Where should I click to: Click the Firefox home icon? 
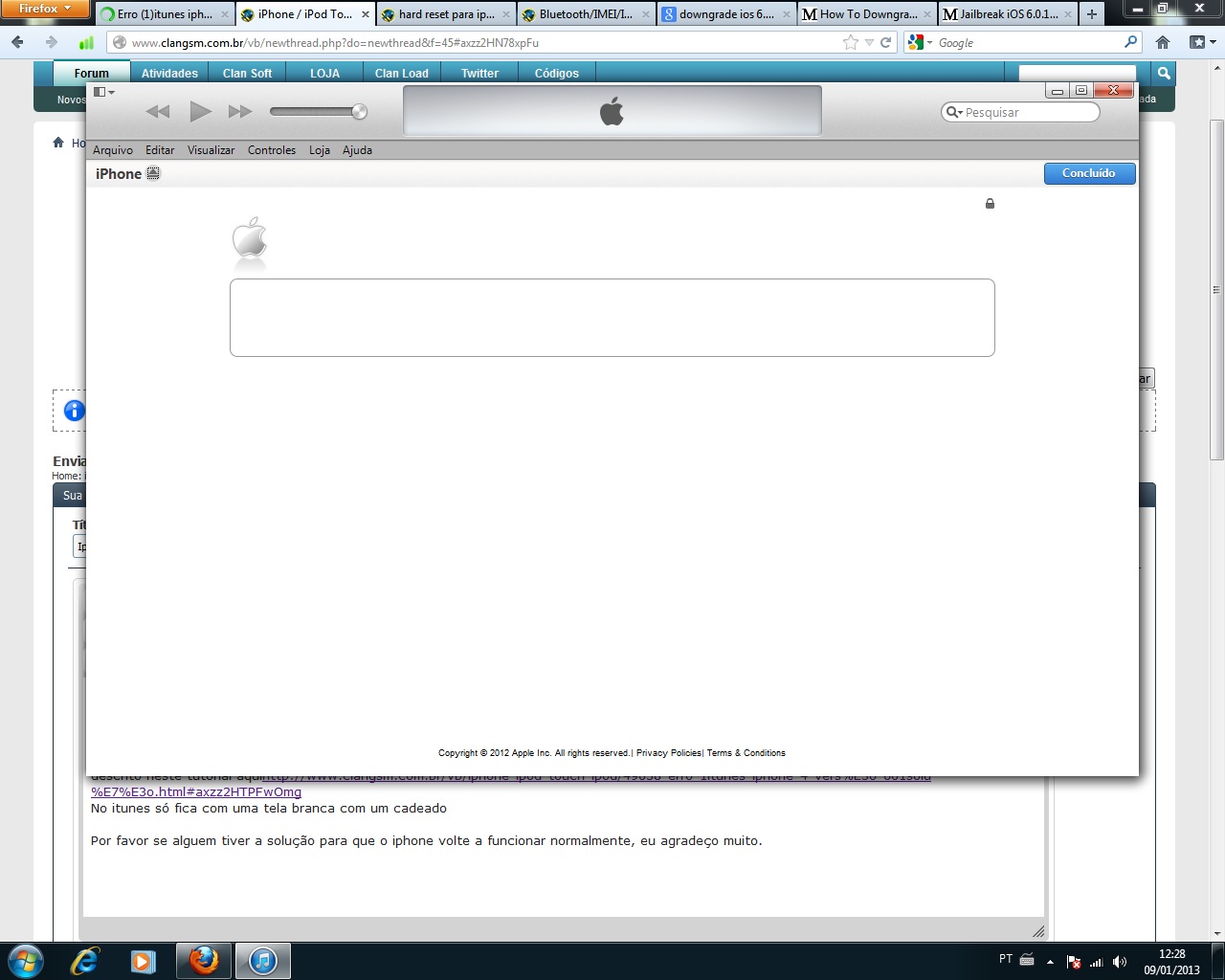1163,42
